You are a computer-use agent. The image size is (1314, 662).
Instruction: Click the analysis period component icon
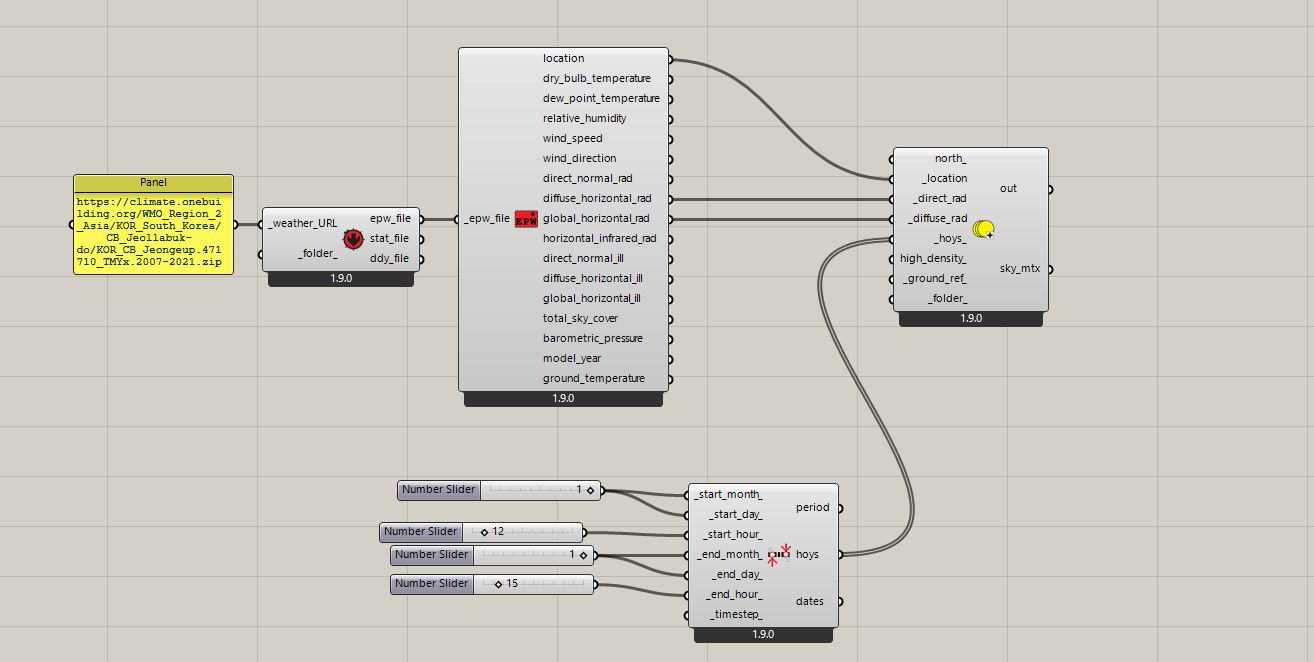coord(779,555)
